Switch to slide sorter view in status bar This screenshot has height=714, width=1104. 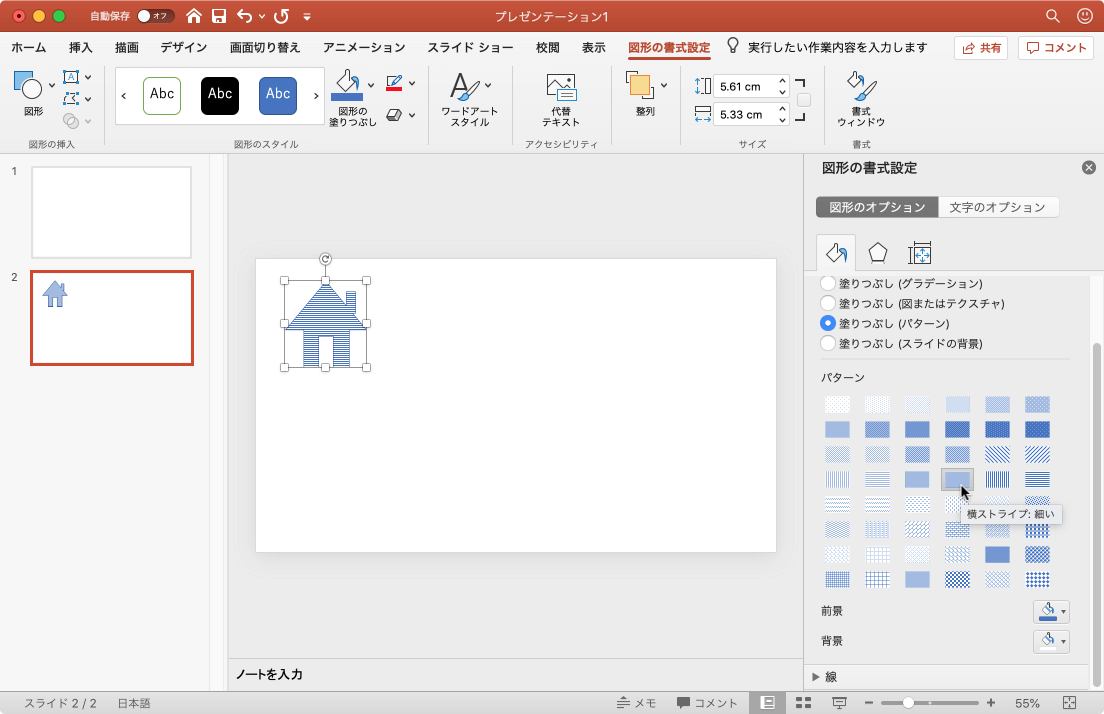click(x=802, y=703)
